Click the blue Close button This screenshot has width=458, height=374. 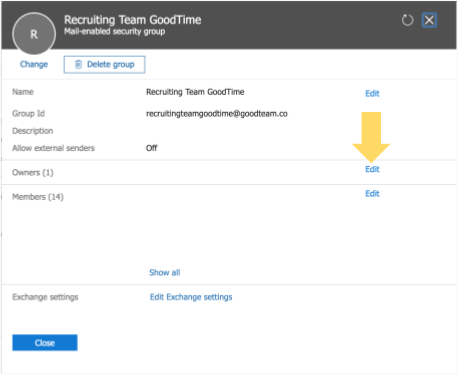coord(45,343)
